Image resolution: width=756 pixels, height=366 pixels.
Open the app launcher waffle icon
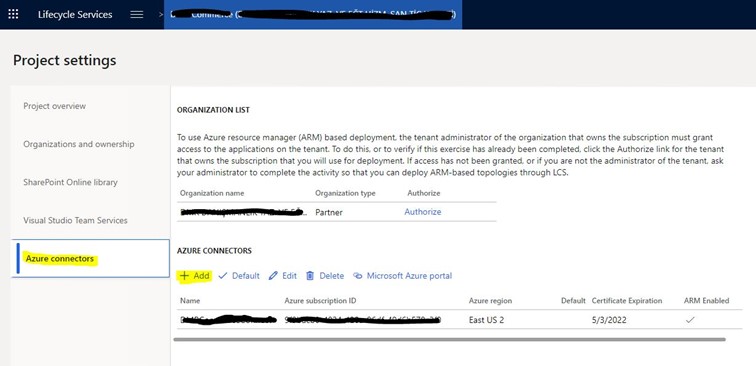14,14
